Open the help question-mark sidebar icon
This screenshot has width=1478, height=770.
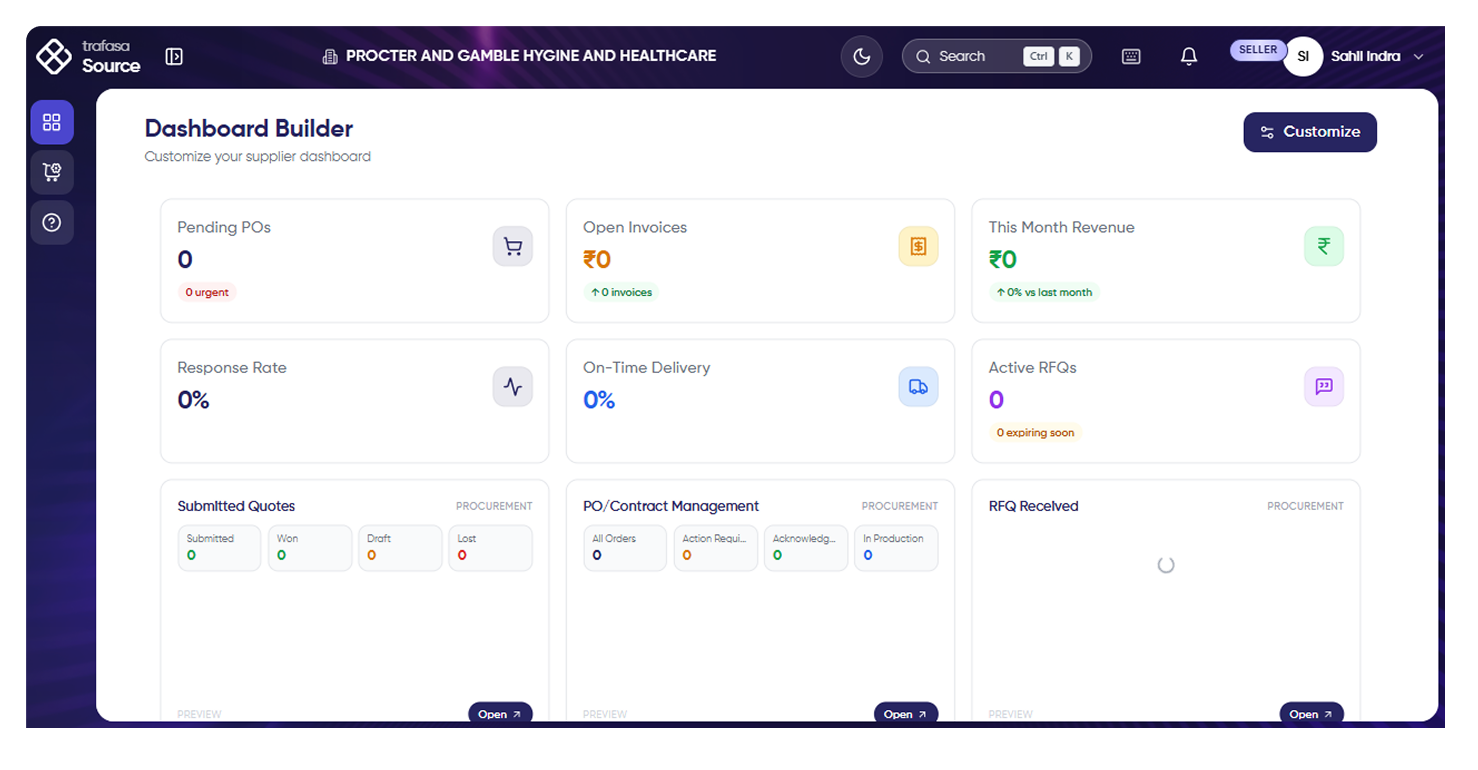click(52, 222)
